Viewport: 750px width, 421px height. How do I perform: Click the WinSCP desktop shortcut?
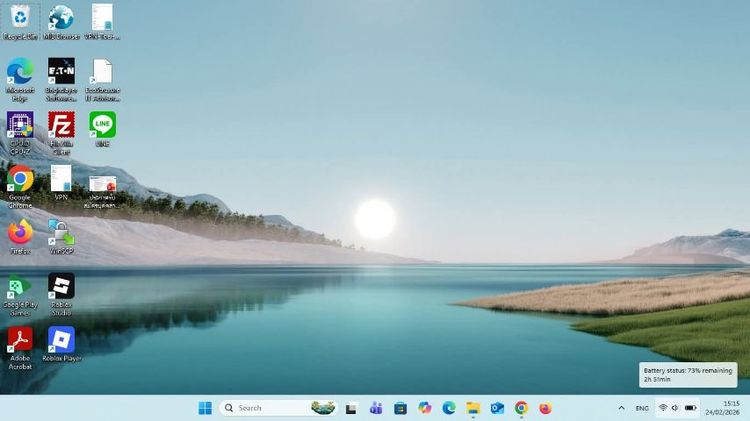(61, 234)
